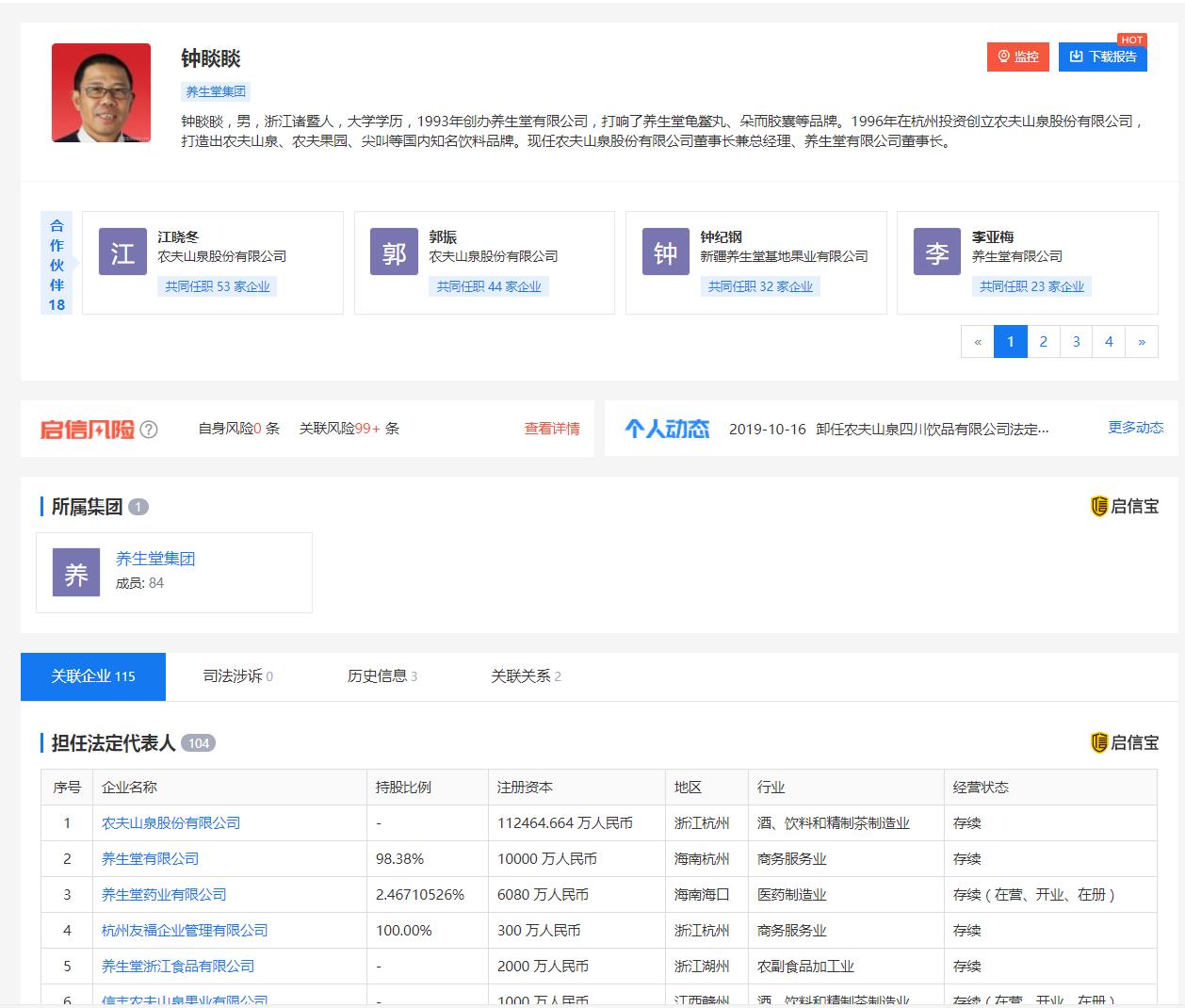
Task: Open 更多动态 in 个人动态 section
Action: click(1135, 427)
